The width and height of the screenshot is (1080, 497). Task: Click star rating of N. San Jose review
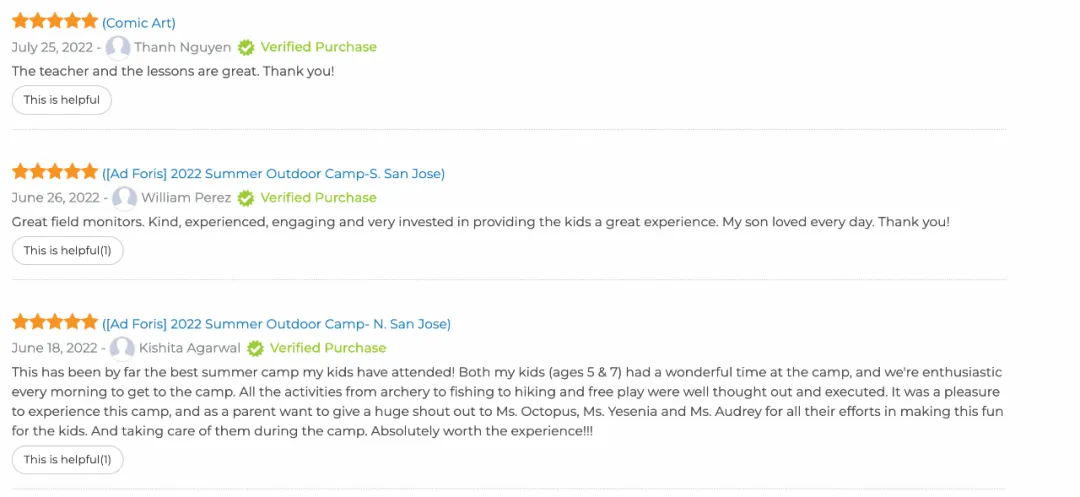(55, 322)
